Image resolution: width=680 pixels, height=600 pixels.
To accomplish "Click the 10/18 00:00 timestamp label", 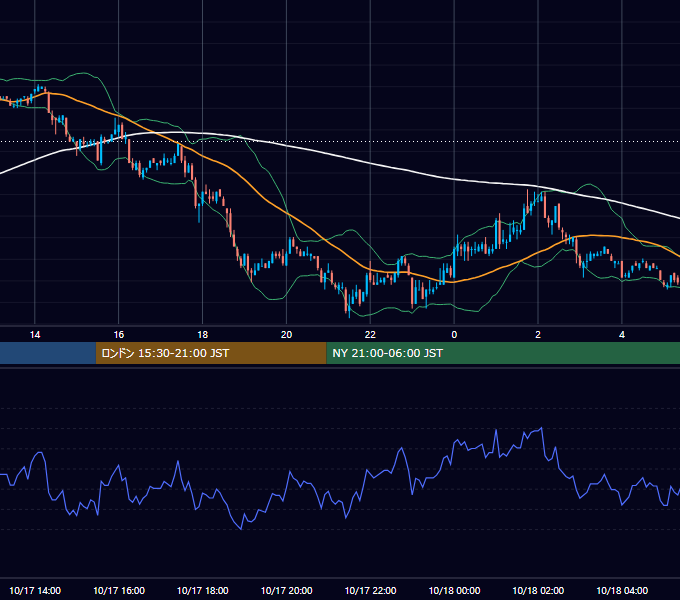I will [454, 590].
